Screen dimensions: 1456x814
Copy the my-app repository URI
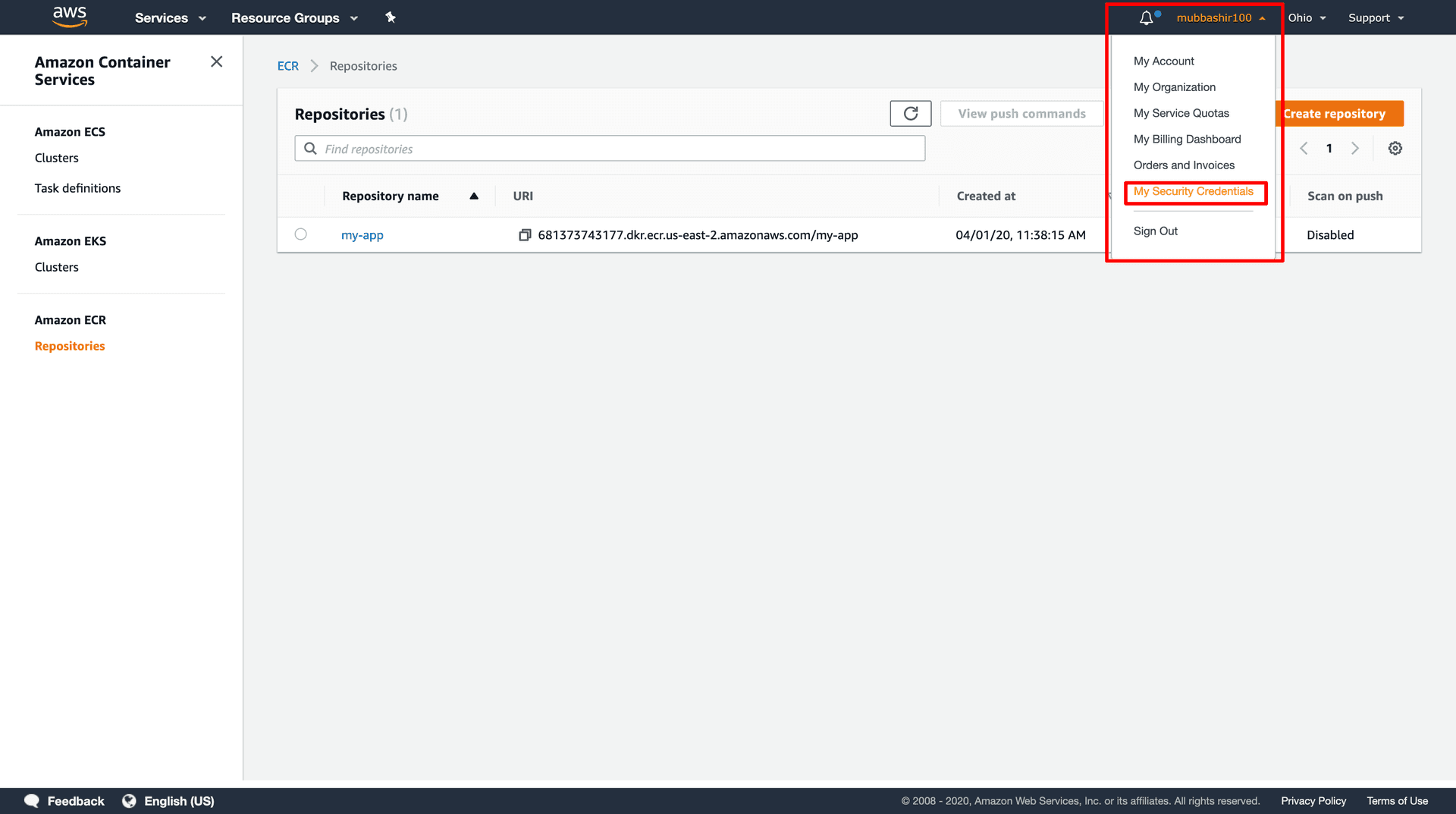tap(525, 235)
